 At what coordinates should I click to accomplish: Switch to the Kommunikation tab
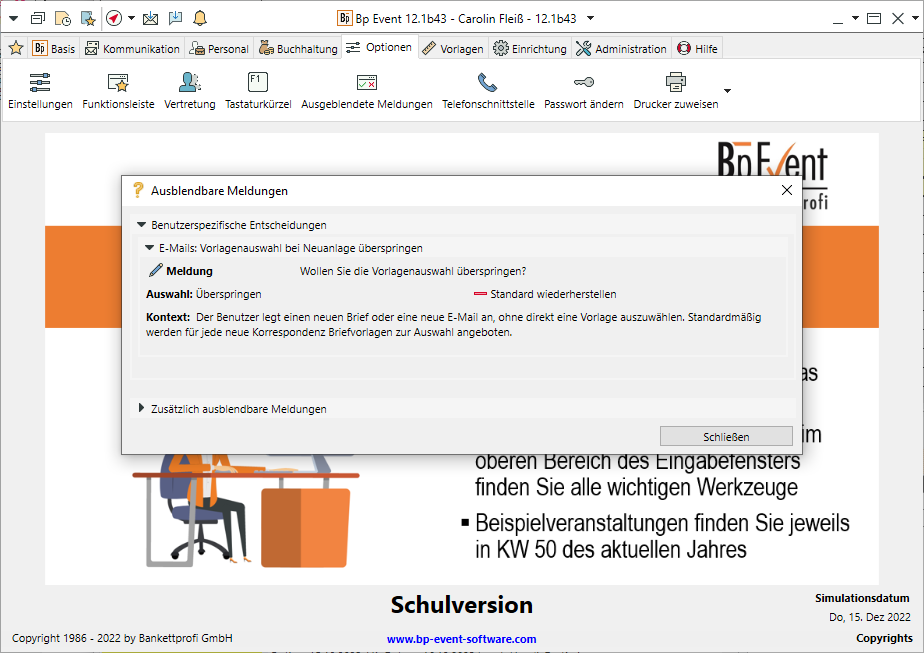tap(132, 48)
